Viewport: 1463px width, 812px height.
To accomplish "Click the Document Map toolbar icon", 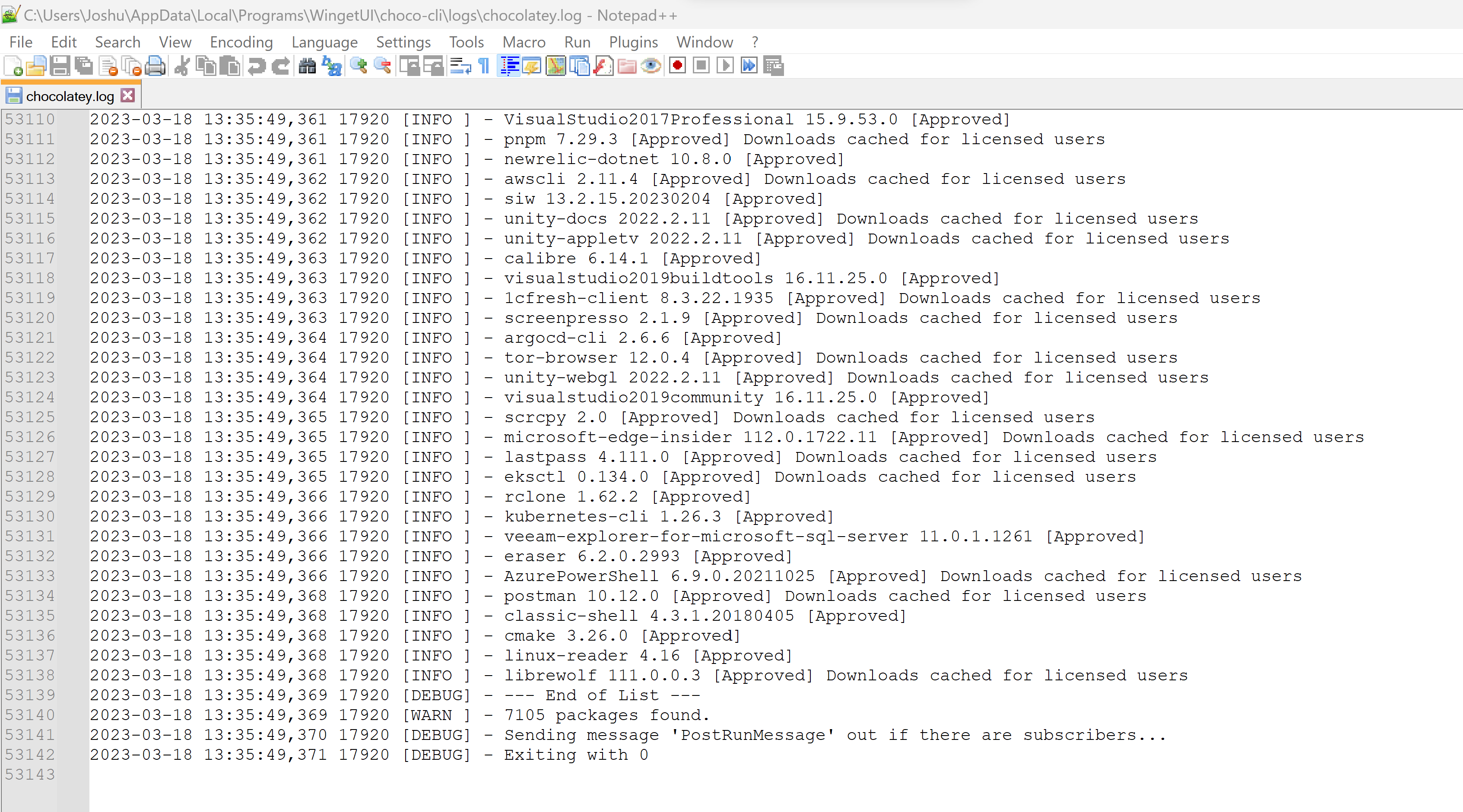I will coord(556,66).
